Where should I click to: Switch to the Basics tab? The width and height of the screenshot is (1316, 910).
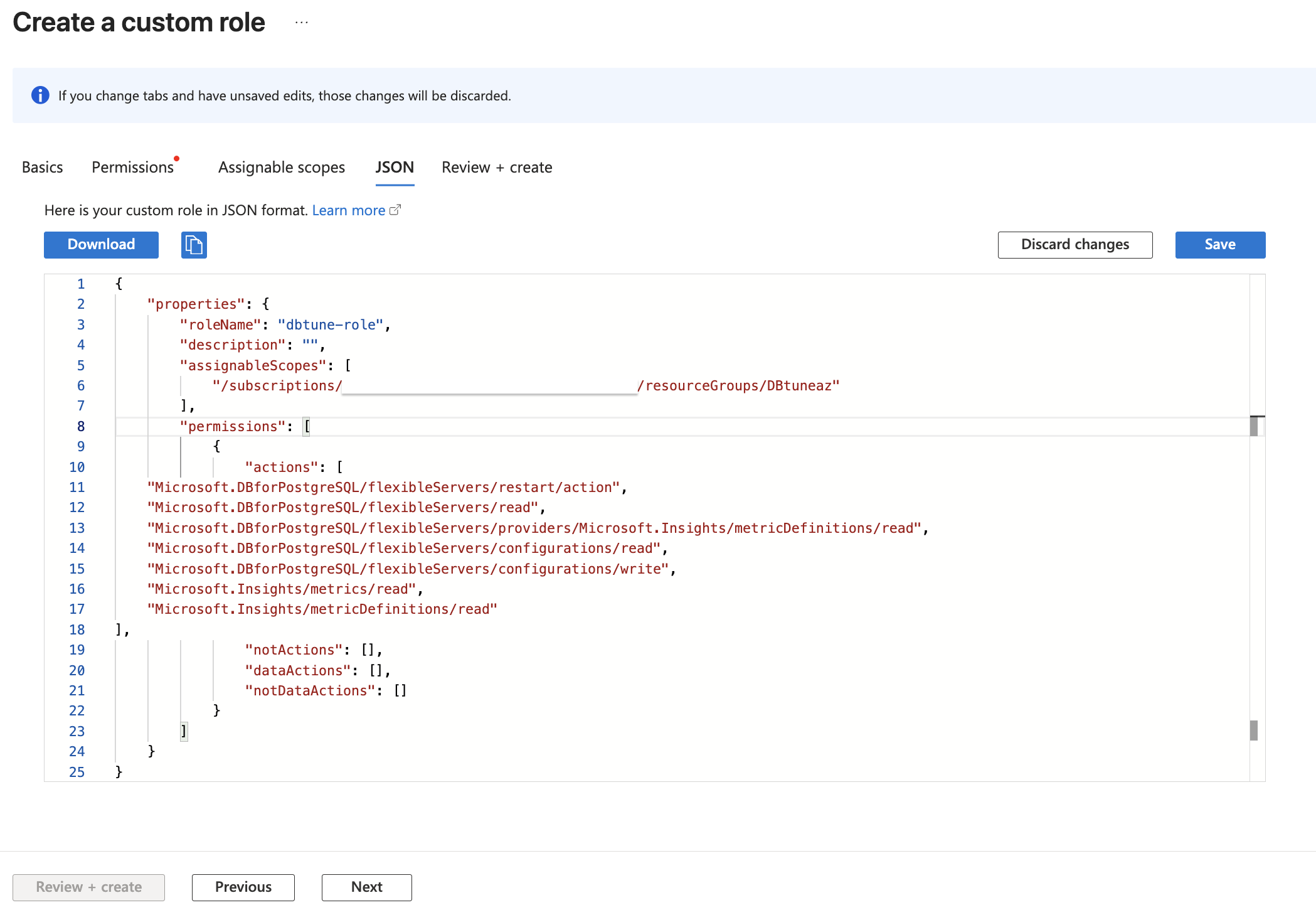[x=41, y=167]
